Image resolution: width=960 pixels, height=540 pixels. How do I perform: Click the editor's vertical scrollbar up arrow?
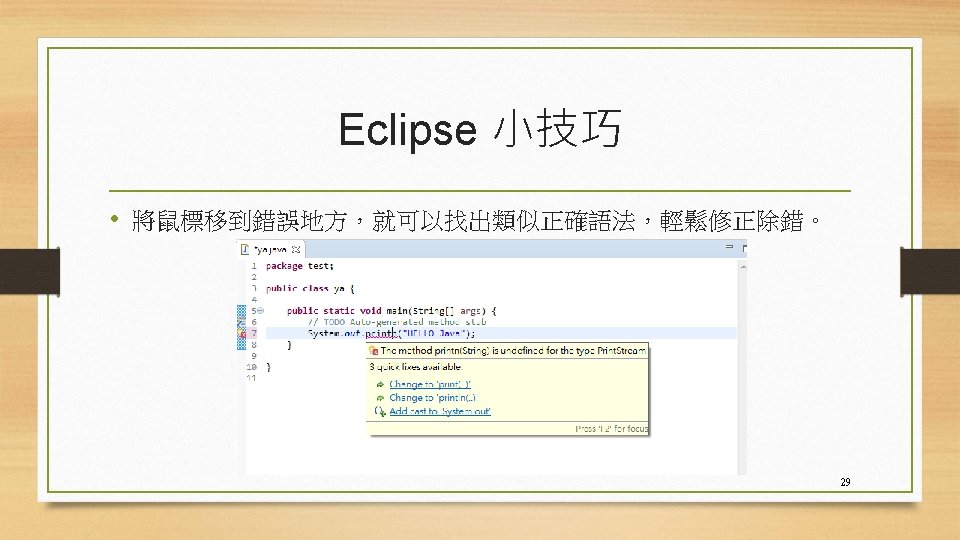coord(743,266)
